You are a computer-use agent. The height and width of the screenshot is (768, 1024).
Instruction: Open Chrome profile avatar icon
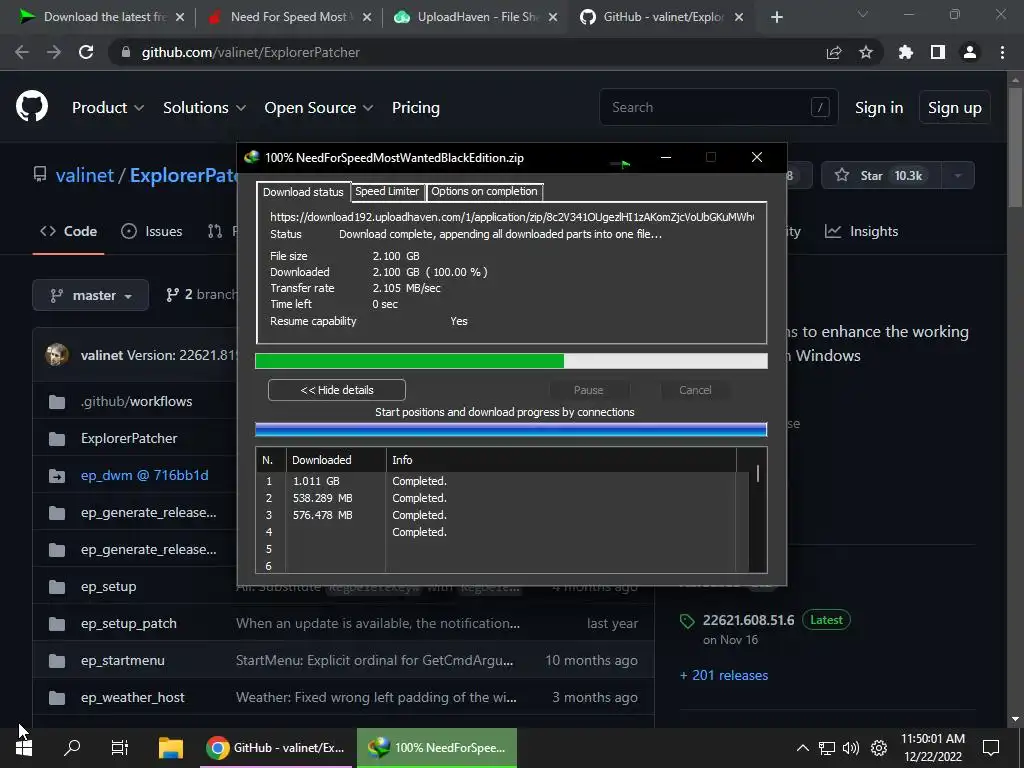(x=970, y=52)
